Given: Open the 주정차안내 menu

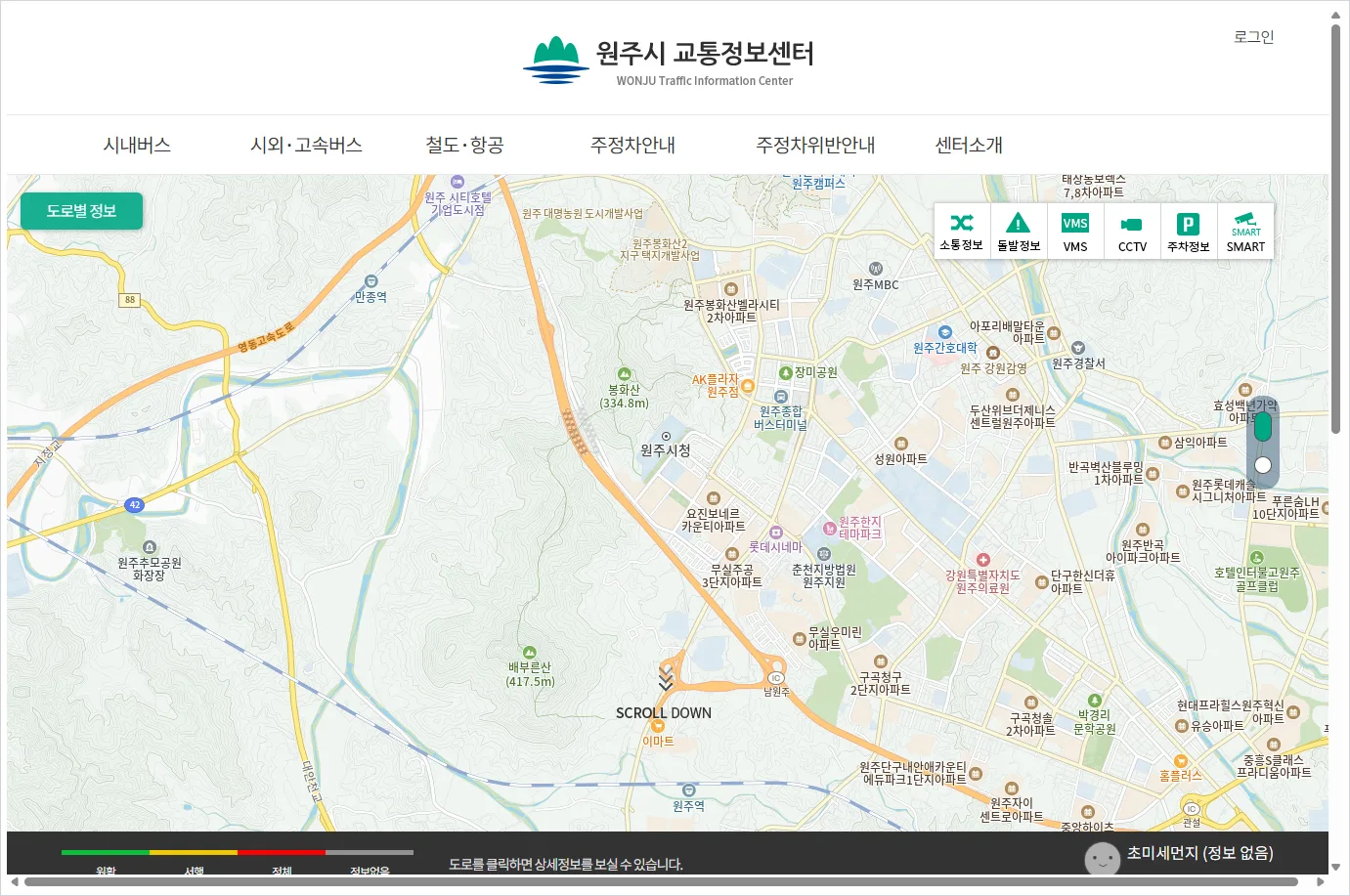Looking at the screenshot, I should point(632,145).
